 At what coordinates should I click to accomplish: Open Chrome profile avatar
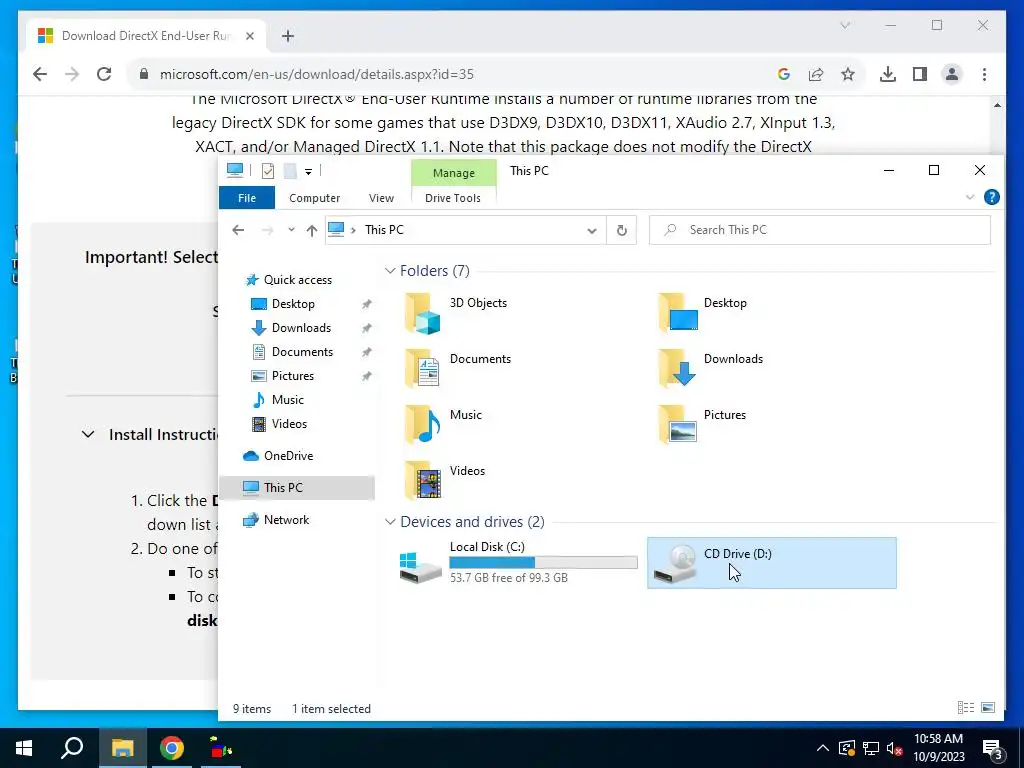pyautogui.click(x=952, y=74)
